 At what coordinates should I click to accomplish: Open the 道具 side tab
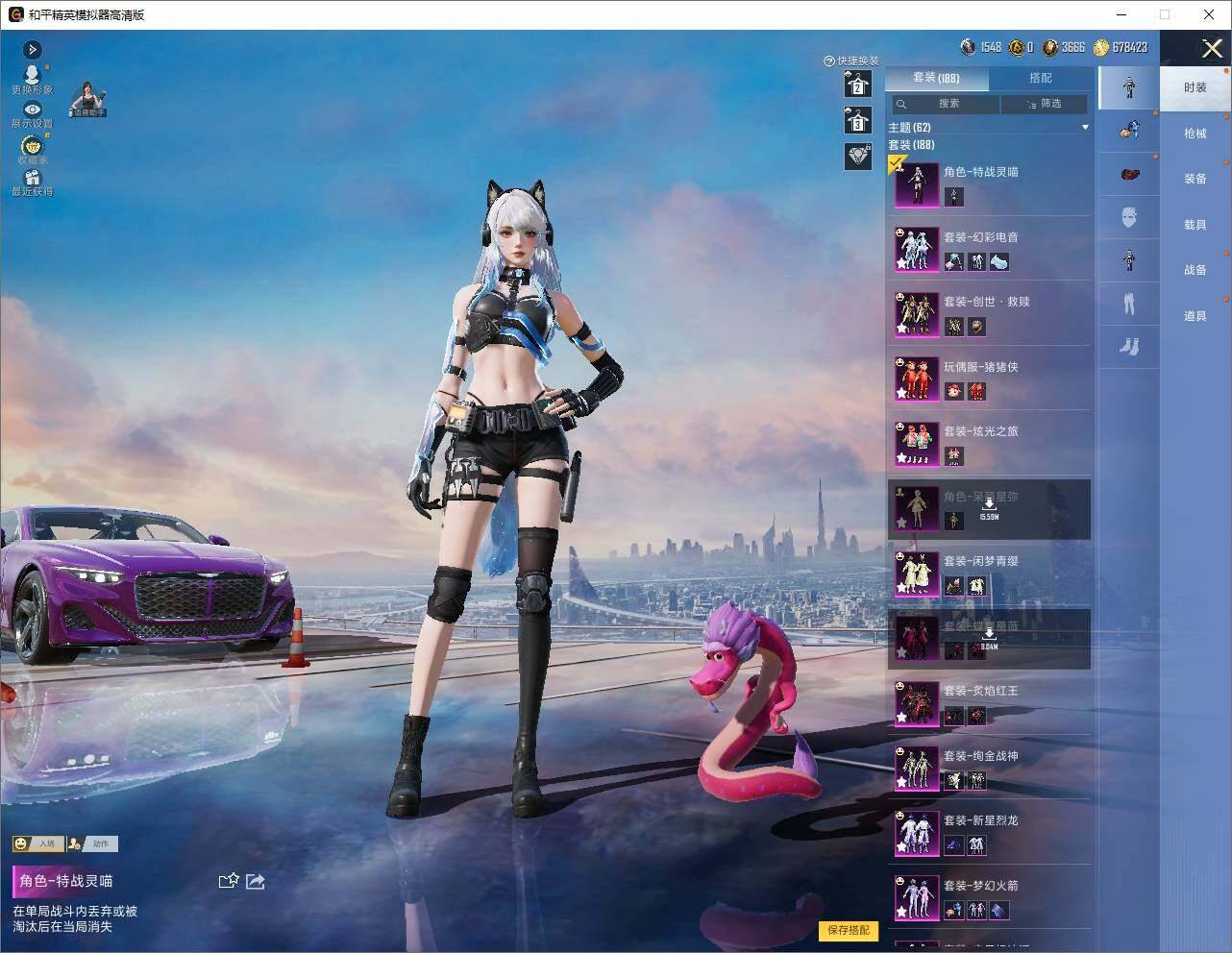(x=1195, y=316)
